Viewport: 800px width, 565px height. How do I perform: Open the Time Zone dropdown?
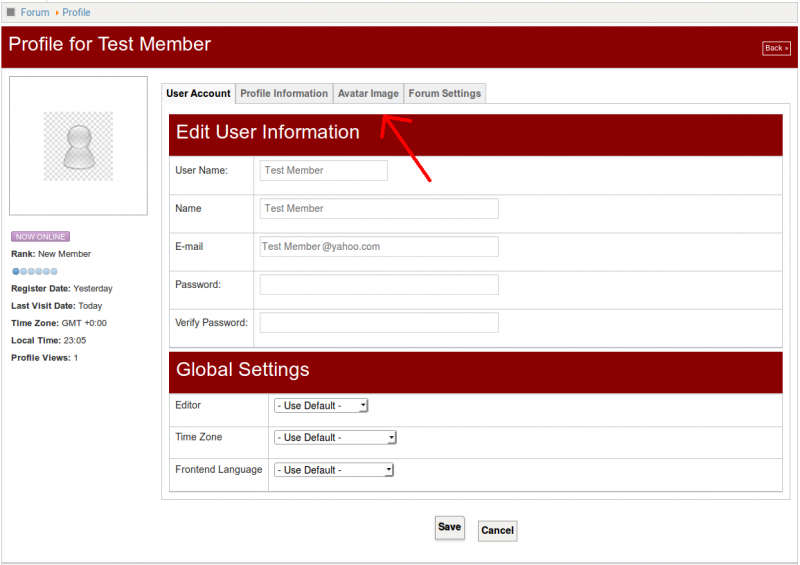[335, 438]
